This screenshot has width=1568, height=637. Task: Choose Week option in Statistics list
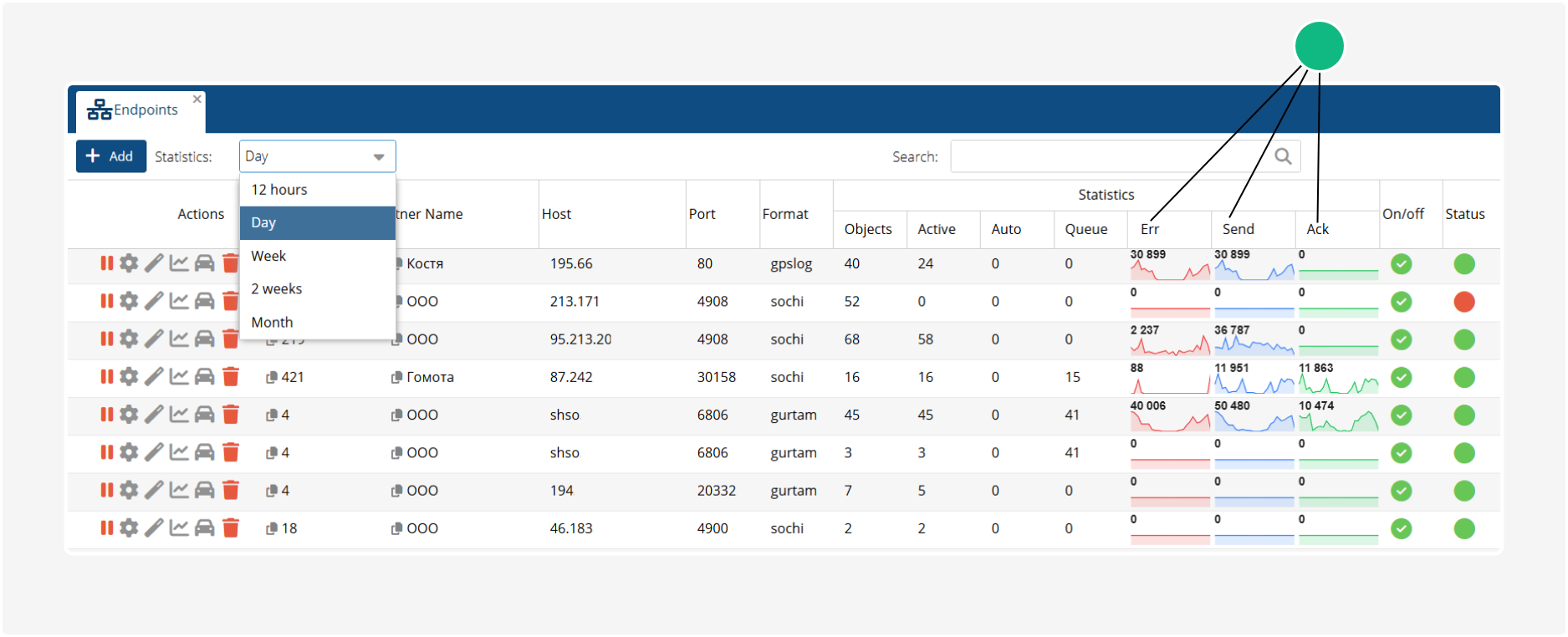317,256
